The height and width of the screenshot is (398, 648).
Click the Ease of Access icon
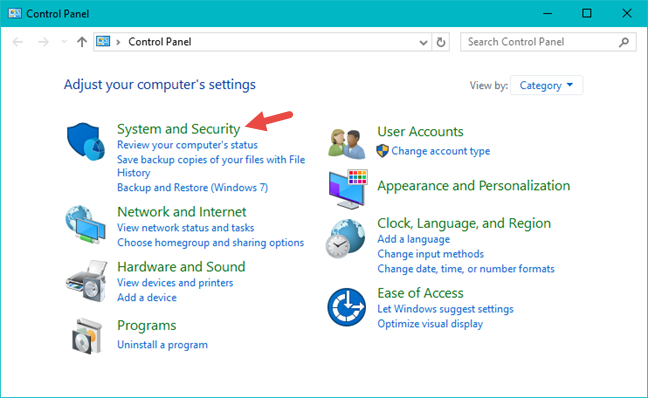[x=346, y=307]
